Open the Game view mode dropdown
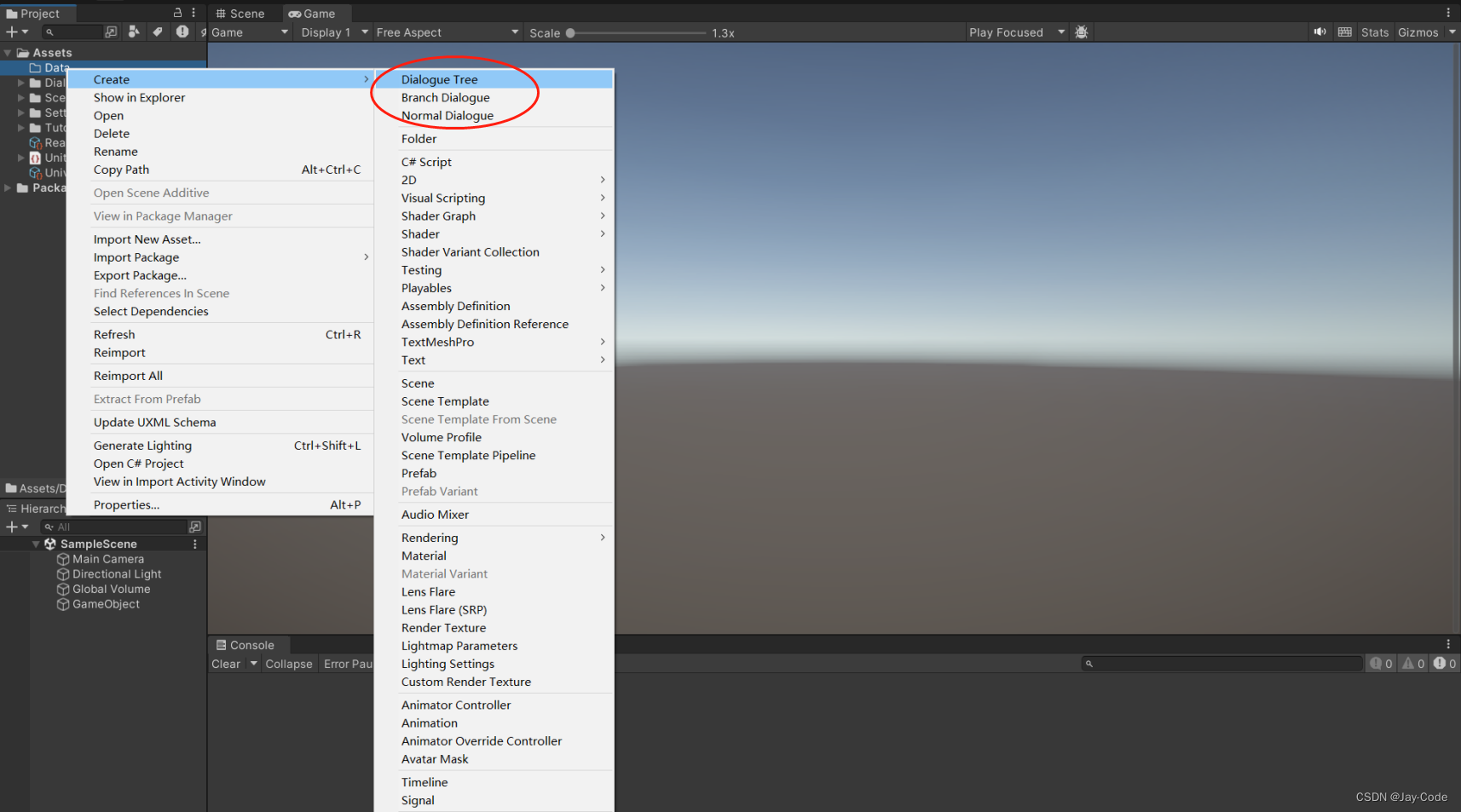1461x812 pixels. [x=250, y=32]
